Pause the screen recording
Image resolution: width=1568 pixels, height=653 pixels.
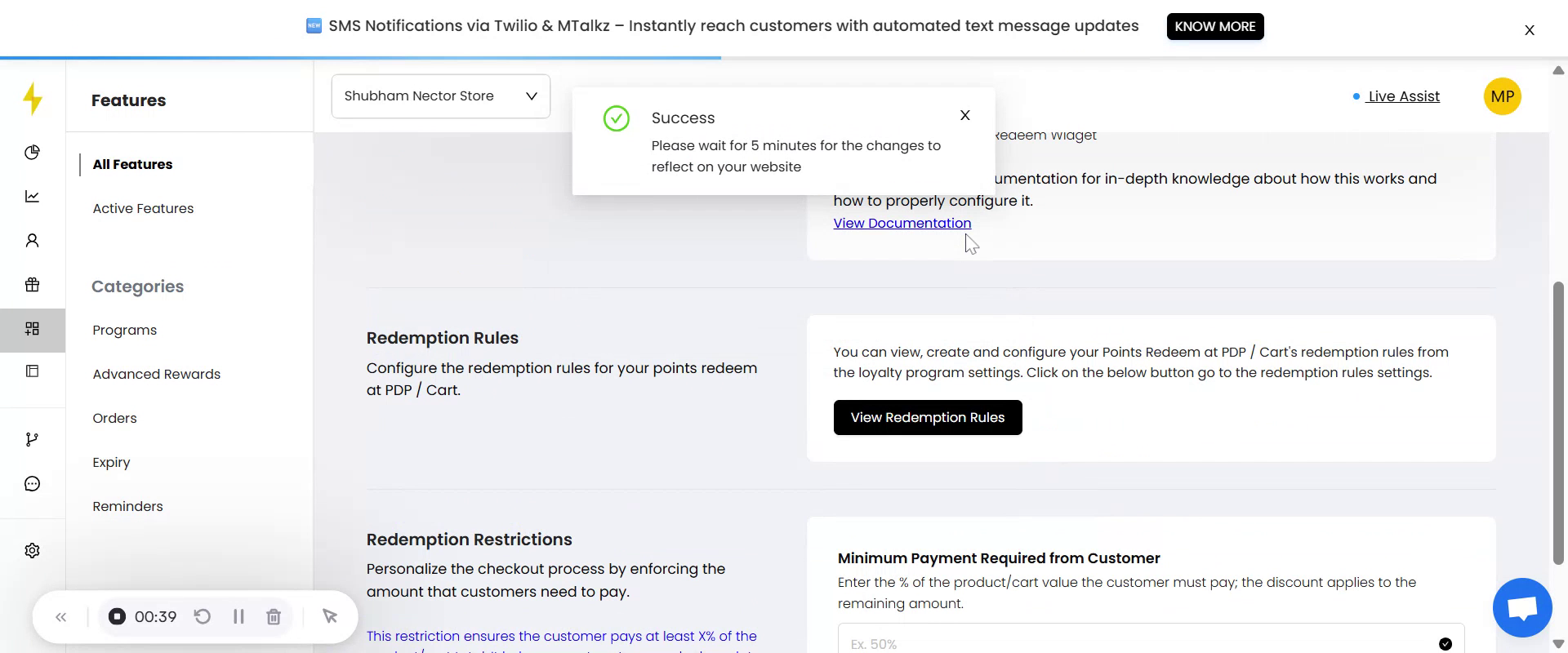click(x=238, y=617)
